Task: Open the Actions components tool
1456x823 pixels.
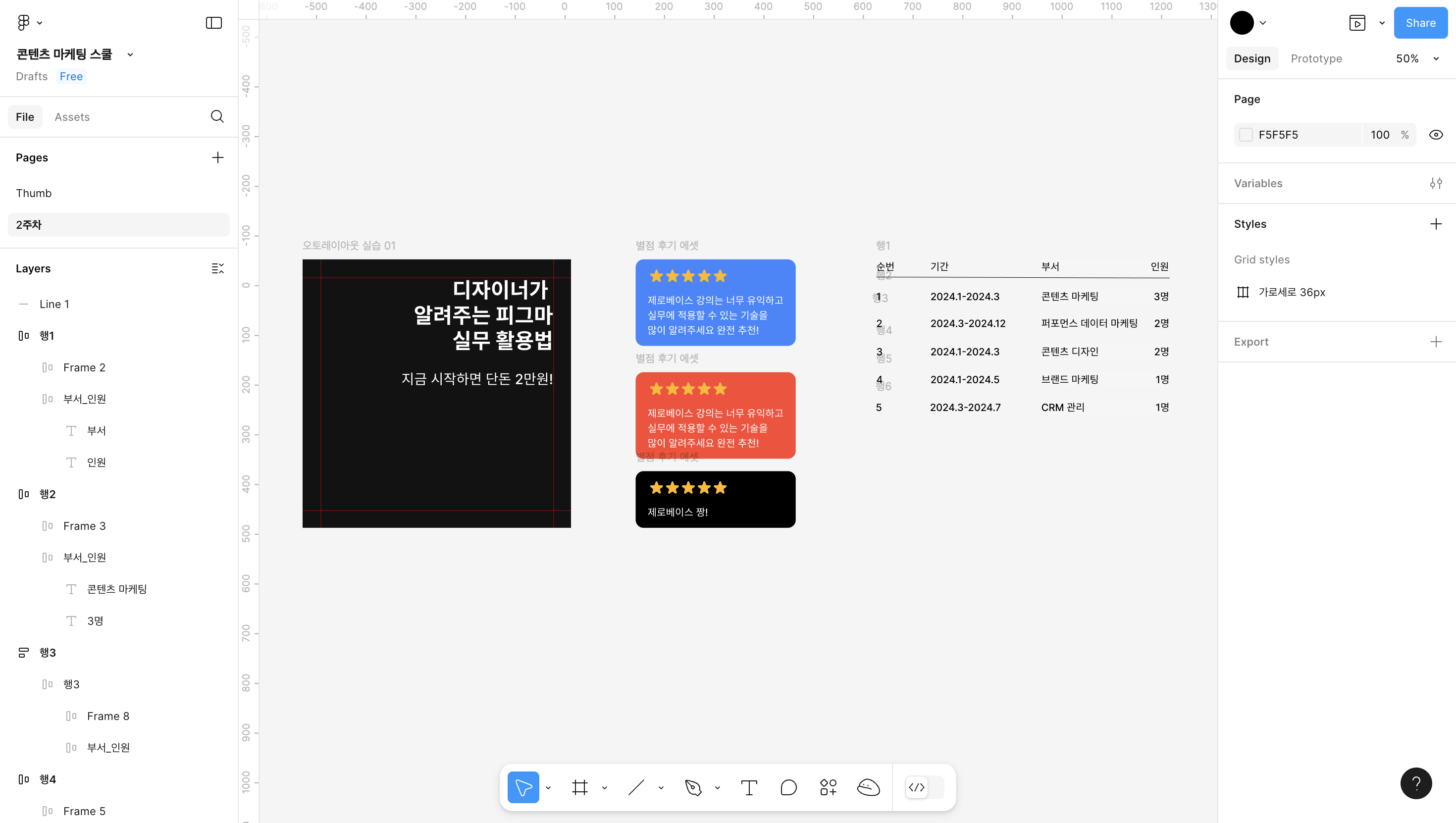Action: (828, 787)
